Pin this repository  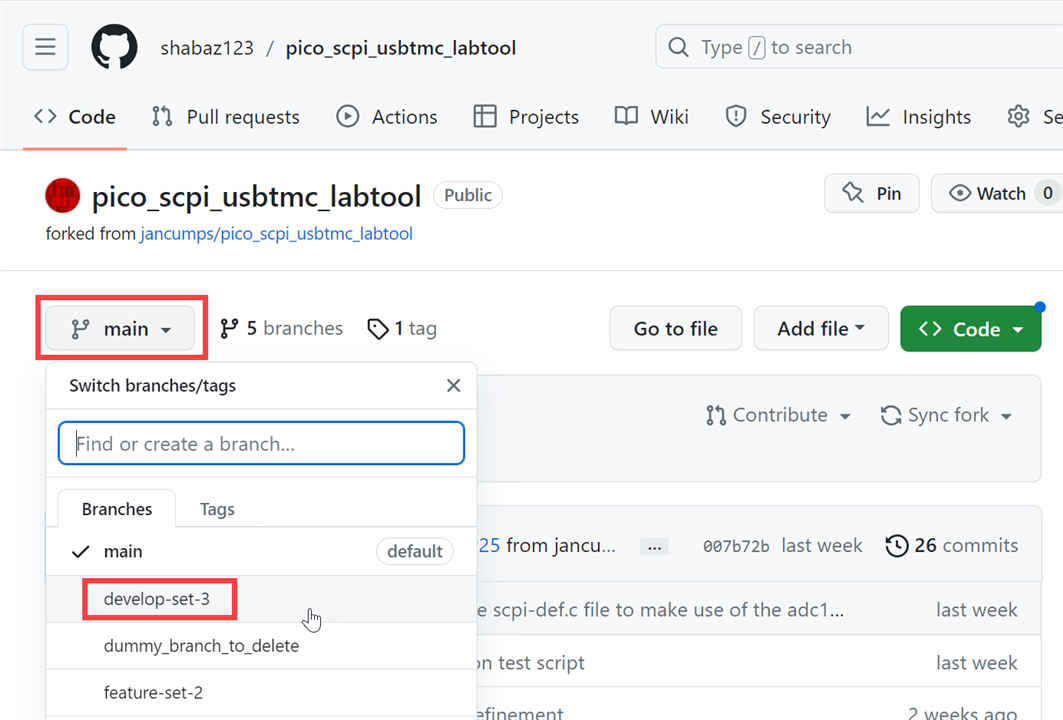(x=872, y=194)
